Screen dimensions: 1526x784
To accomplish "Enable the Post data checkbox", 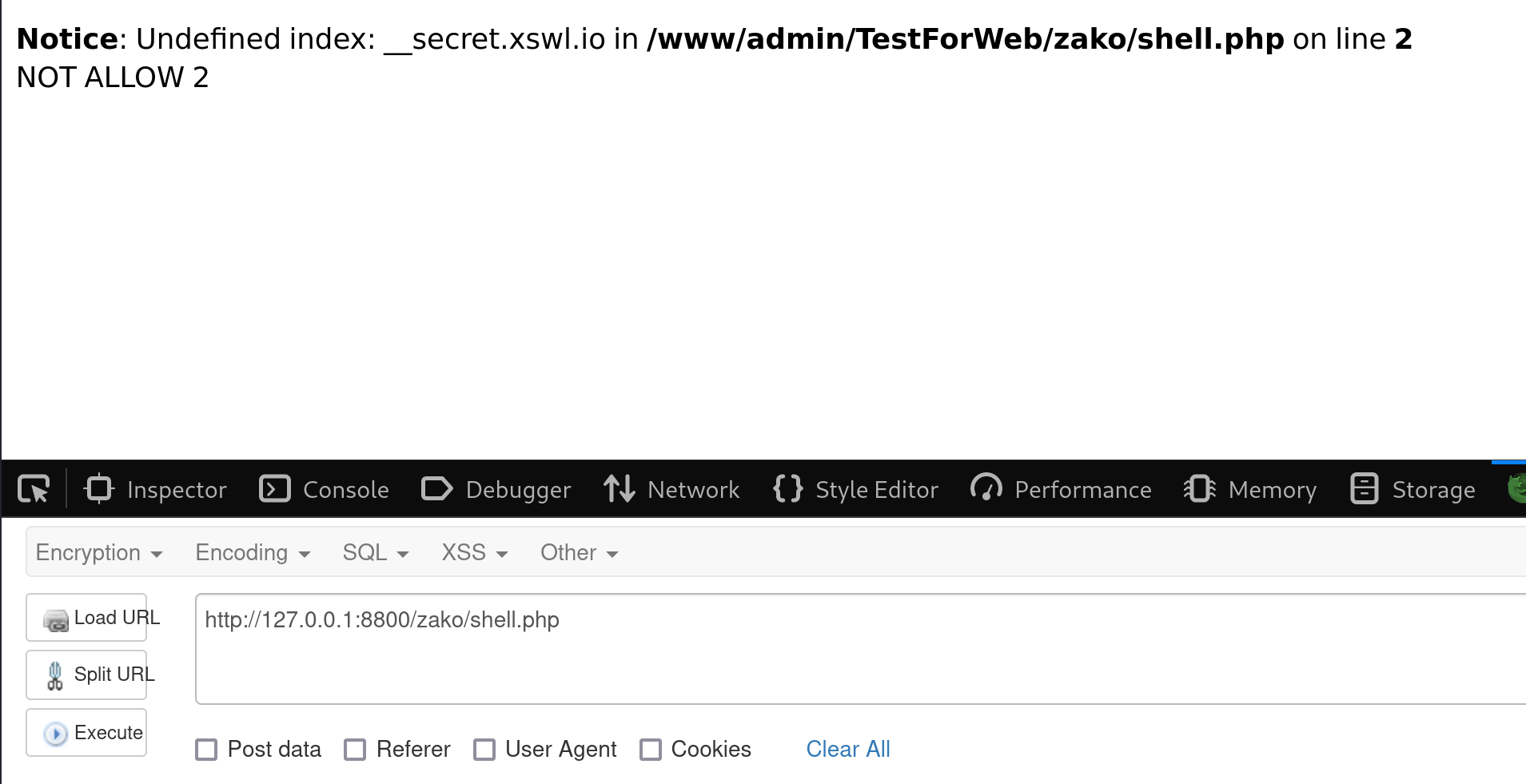I will click(206, 750).
